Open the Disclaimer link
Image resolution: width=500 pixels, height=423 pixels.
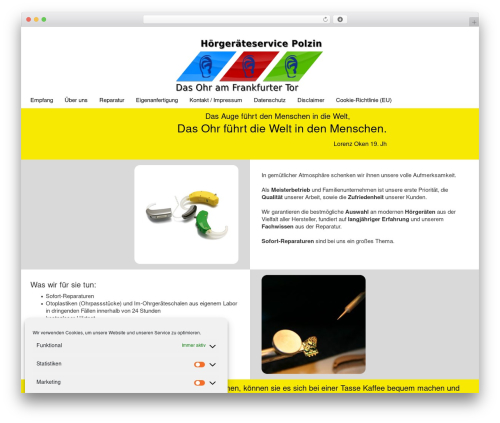pos(311,100)
